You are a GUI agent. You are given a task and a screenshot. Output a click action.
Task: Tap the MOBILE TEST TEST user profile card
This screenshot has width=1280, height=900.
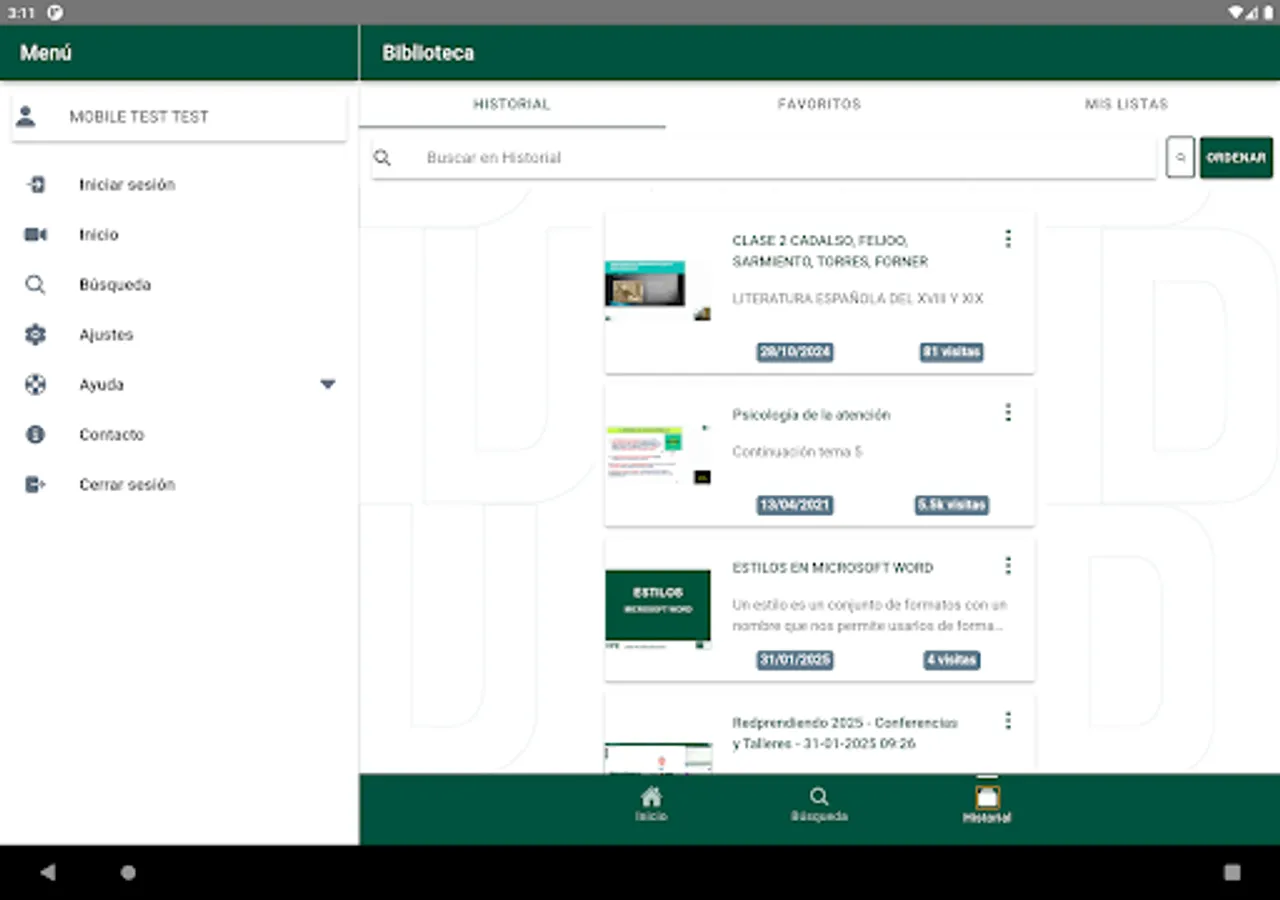coord(179,117)
